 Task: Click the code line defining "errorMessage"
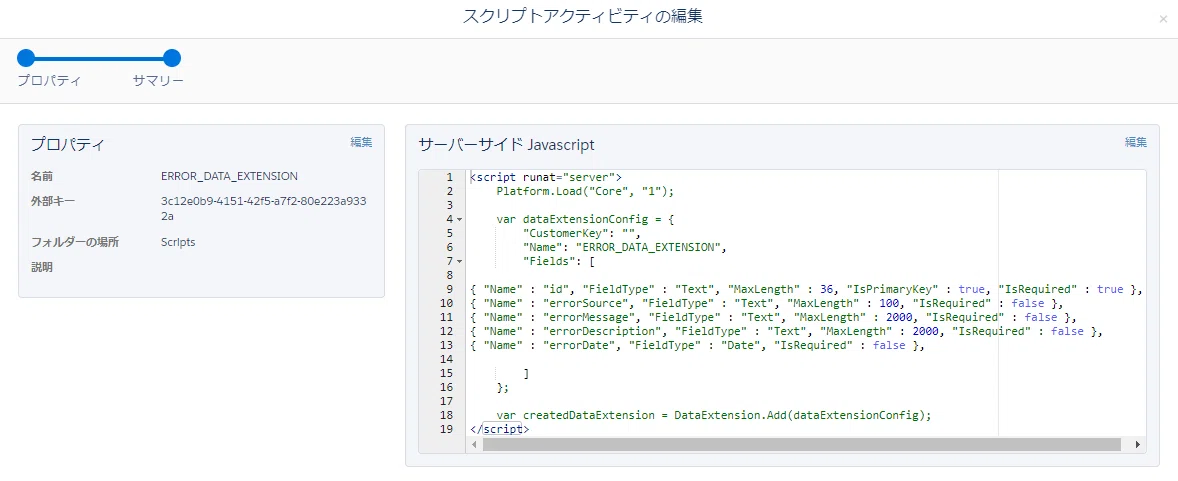coord(773,317)
